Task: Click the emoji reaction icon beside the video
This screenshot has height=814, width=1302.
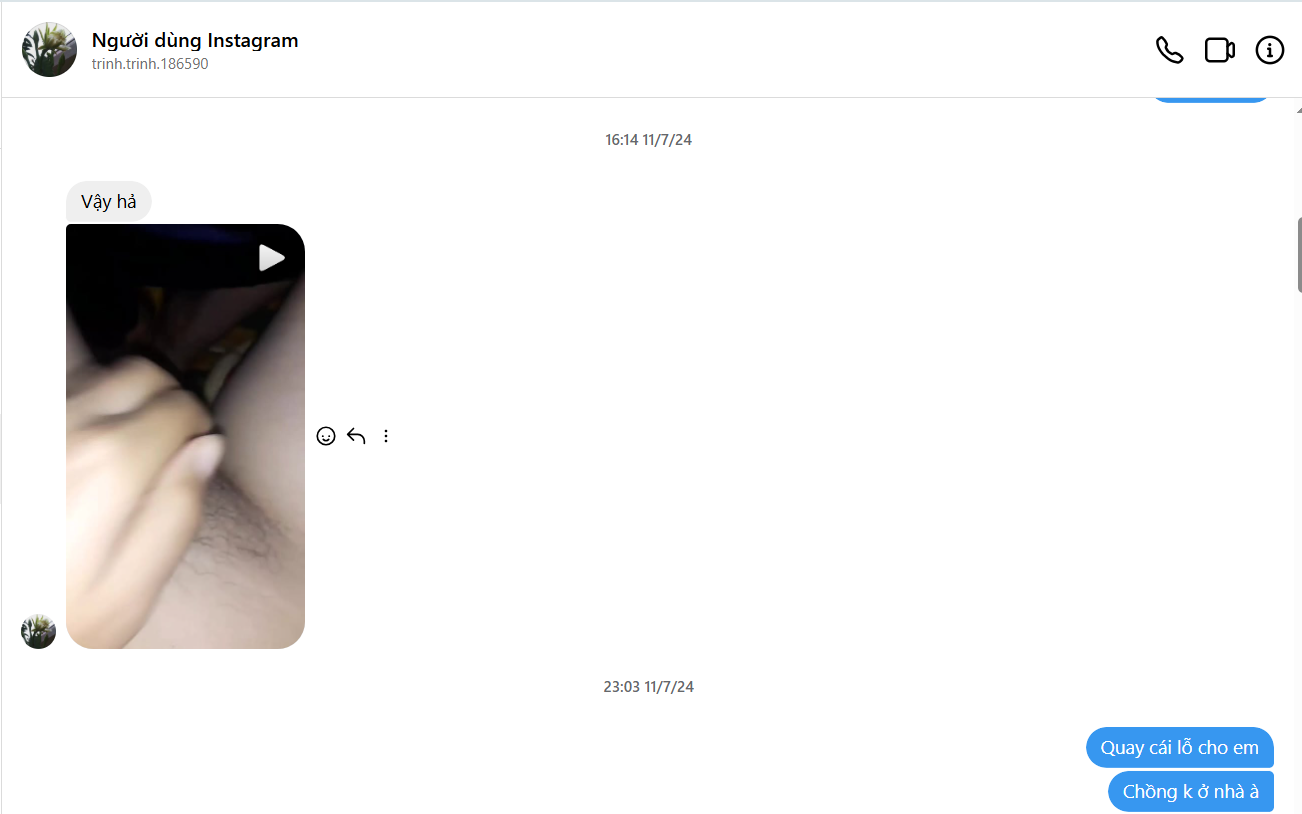Action: click(x=325, y=436)
